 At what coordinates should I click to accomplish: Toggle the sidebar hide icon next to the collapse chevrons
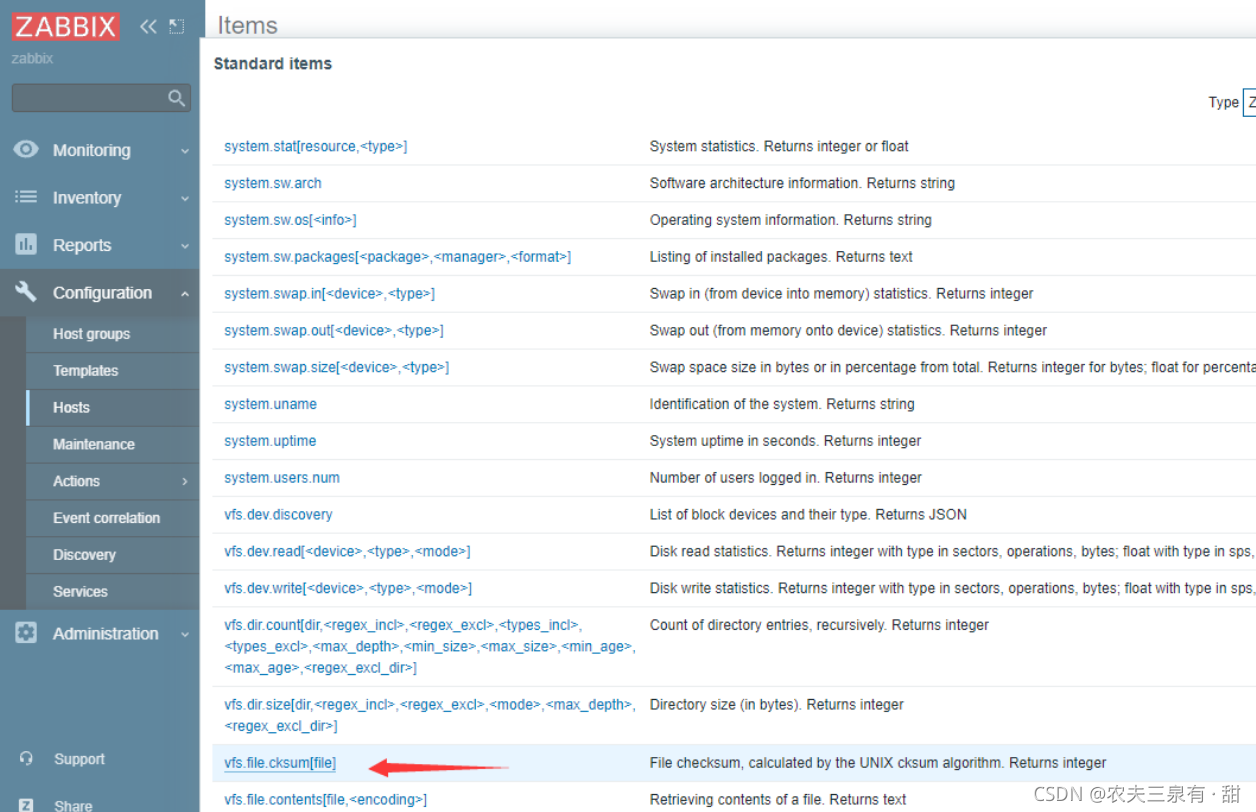point(177,27)
